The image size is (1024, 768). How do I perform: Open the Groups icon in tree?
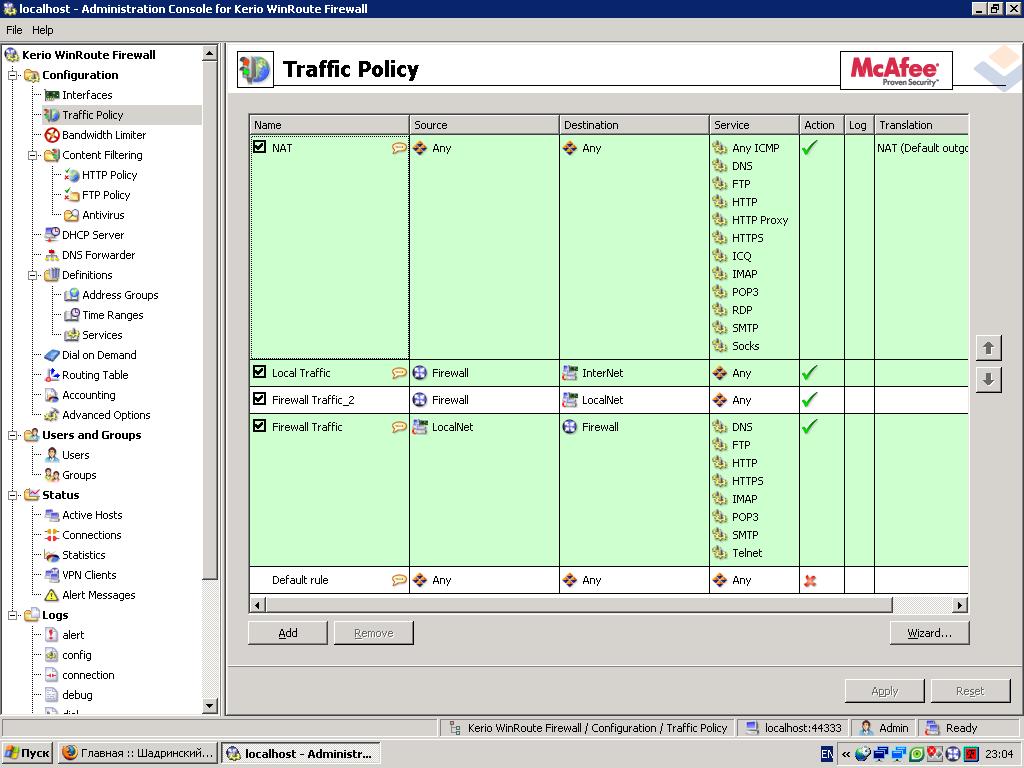[x=52, y=475]
